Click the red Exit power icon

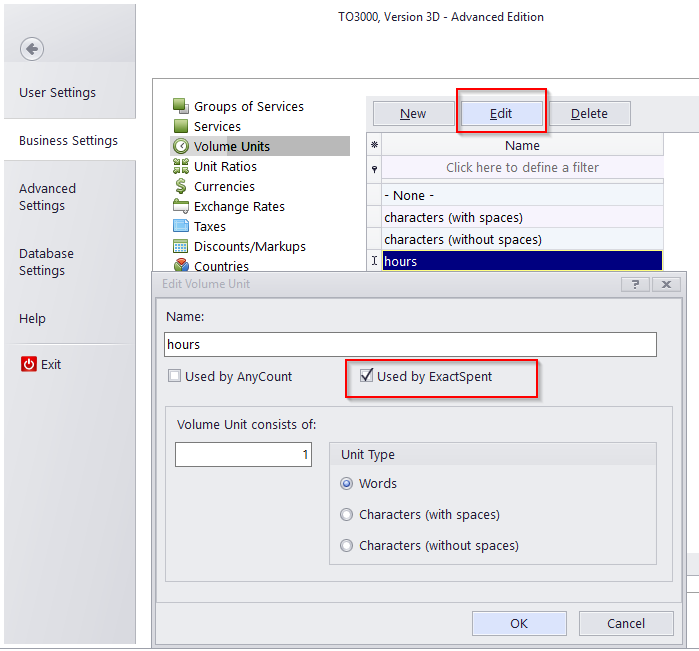click(29, 364)
